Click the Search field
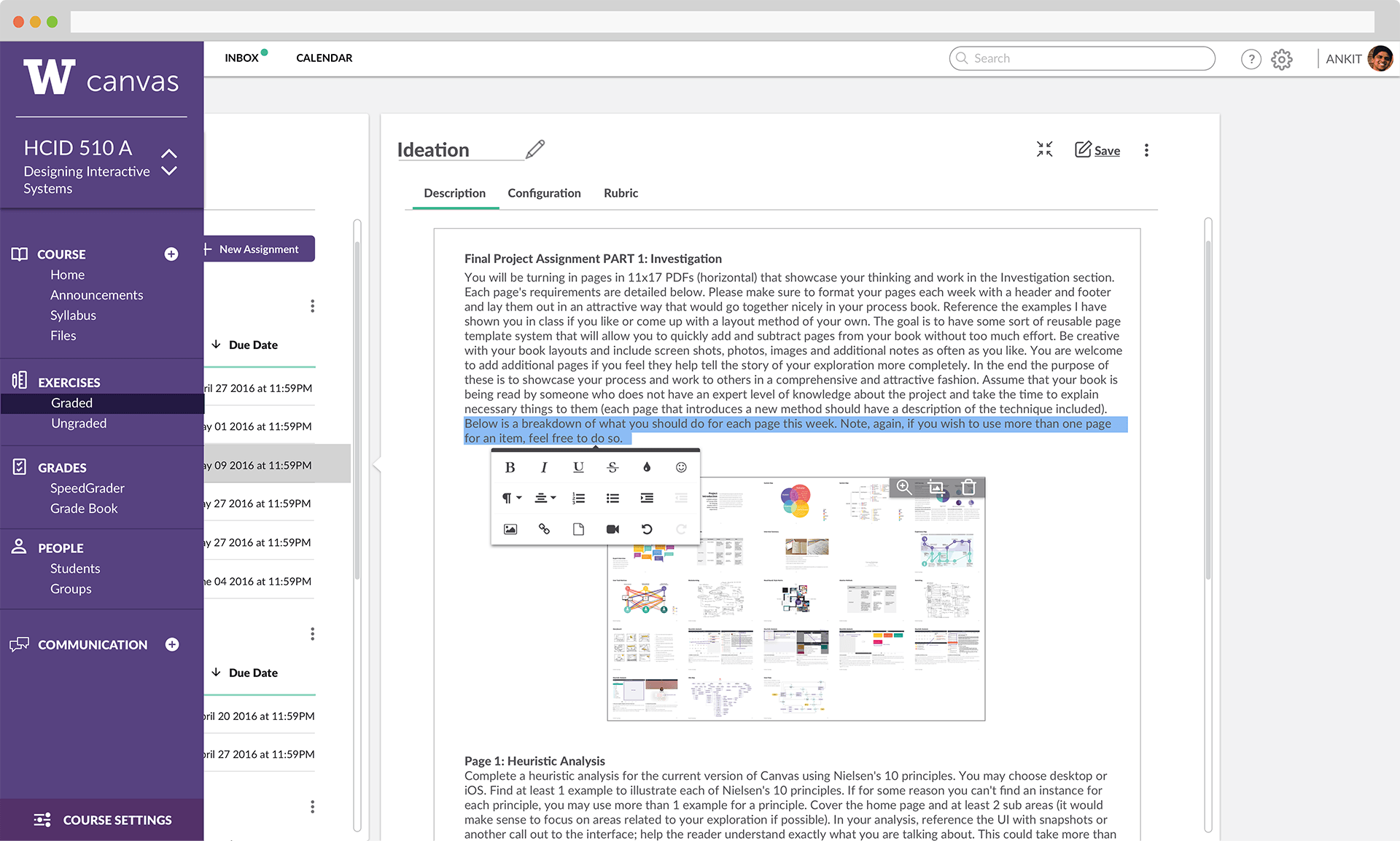 tap(1082, 58)
